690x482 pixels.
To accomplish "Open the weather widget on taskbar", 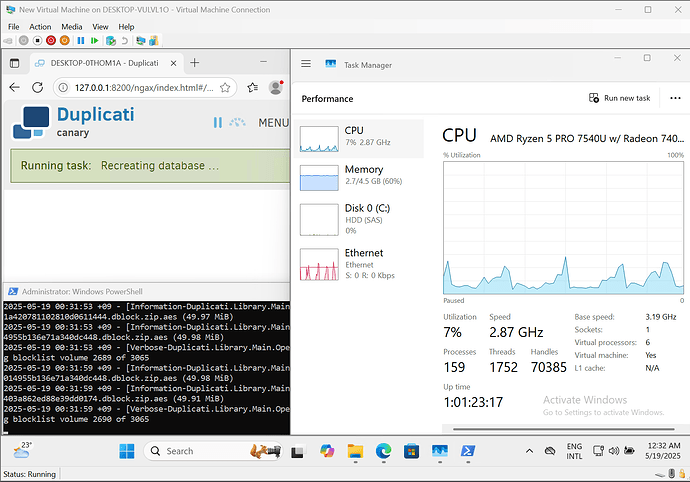I will [x=22, y=451].
